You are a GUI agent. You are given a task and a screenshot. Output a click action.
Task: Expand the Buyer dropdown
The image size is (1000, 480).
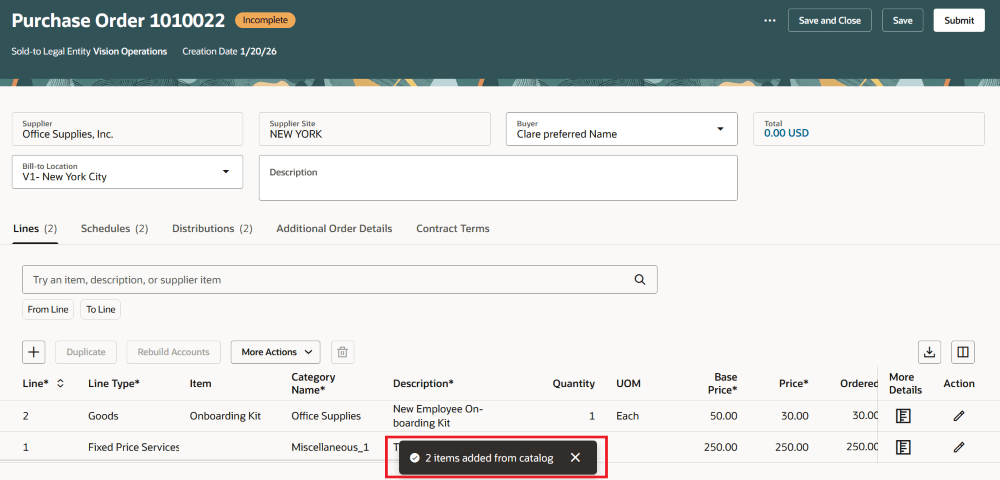pos(720,129)
